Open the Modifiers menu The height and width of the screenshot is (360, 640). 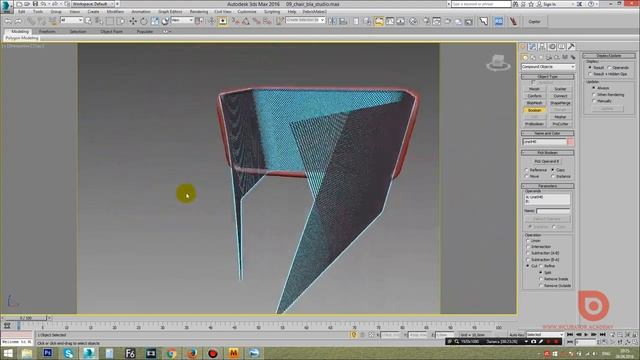[115, 12]
